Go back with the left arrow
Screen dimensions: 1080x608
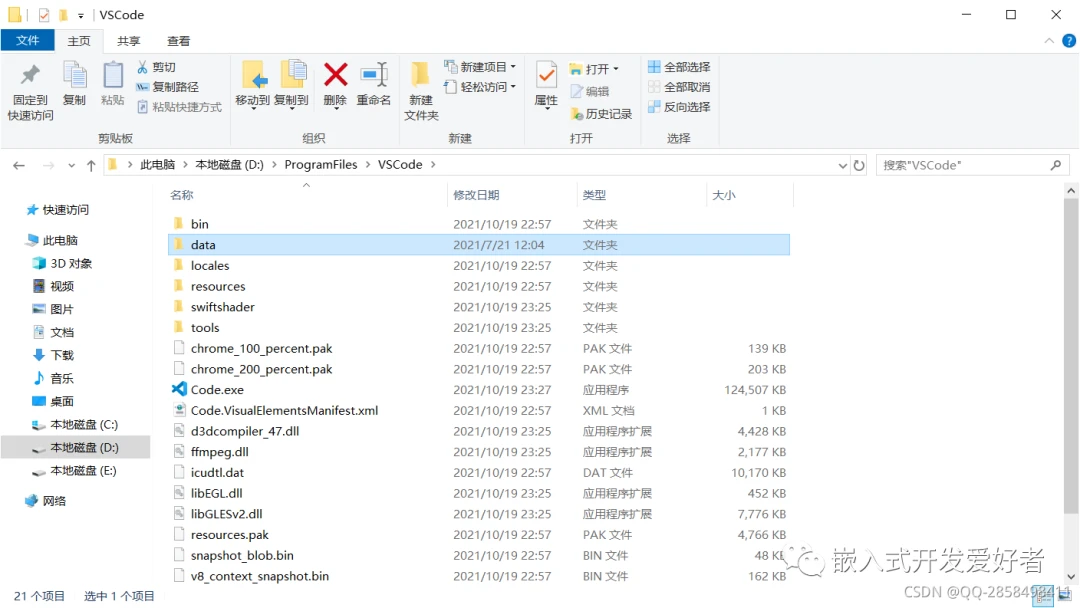coord(19,165)
